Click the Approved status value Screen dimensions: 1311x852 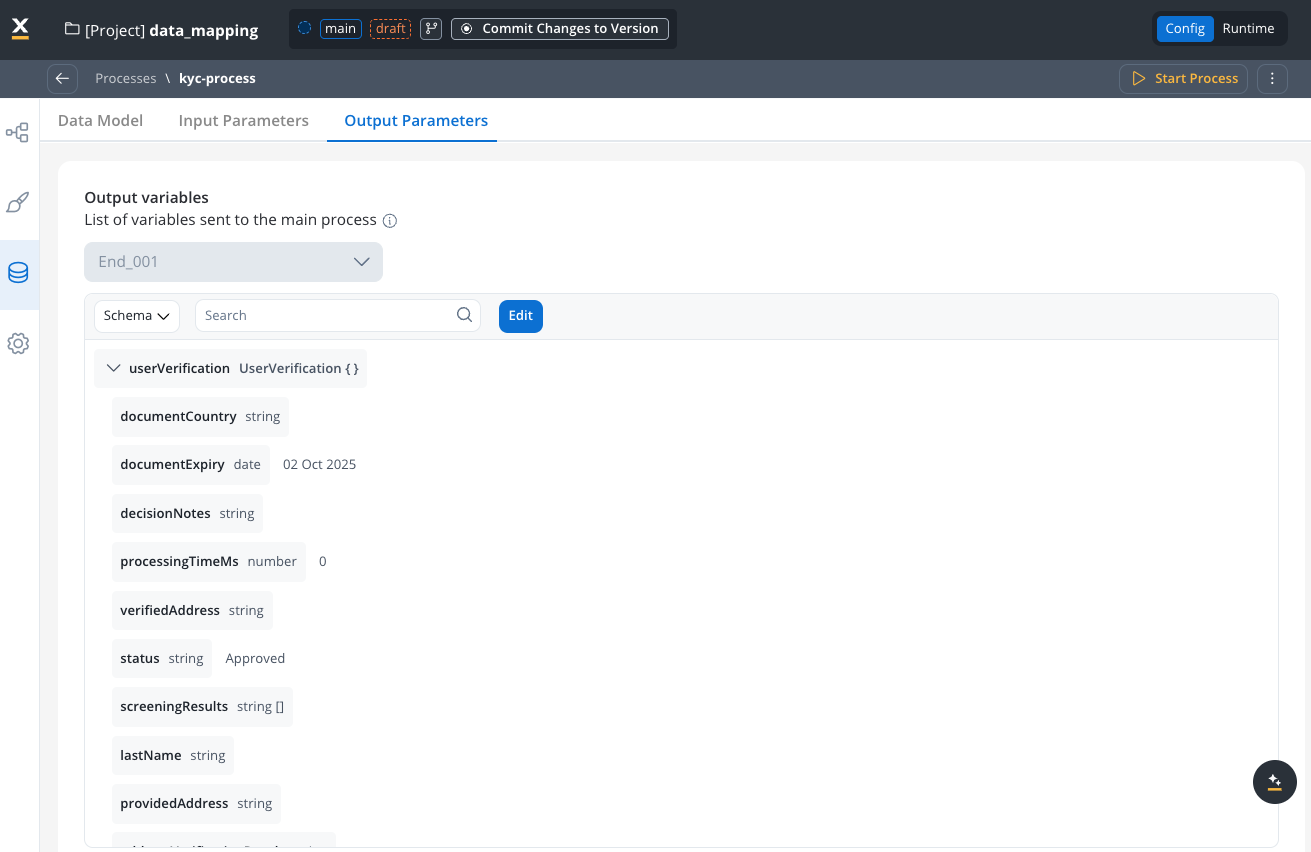click(x=255, y=659)
